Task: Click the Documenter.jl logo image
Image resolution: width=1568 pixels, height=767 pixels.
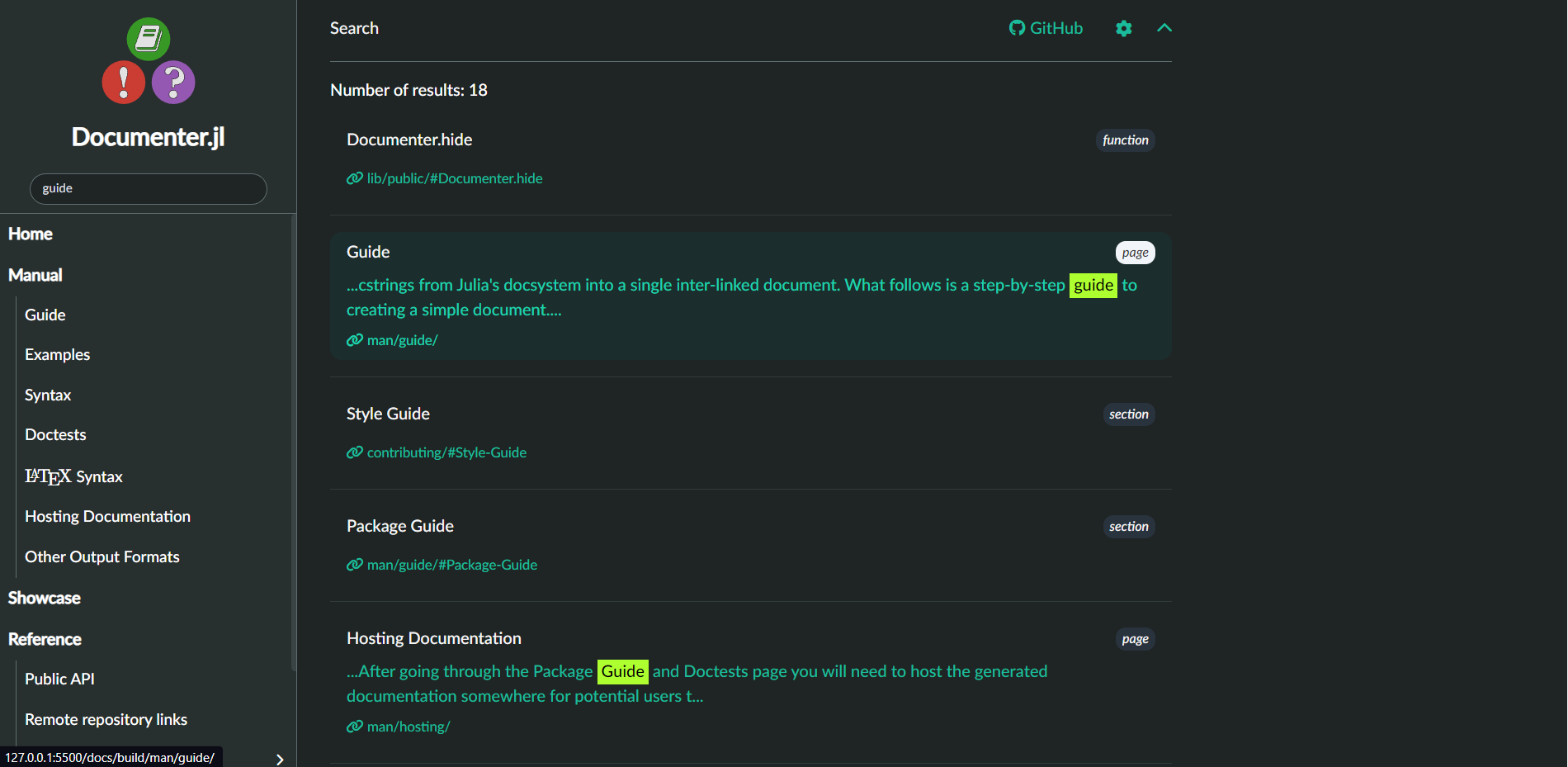Action: [x=149, y=61]
